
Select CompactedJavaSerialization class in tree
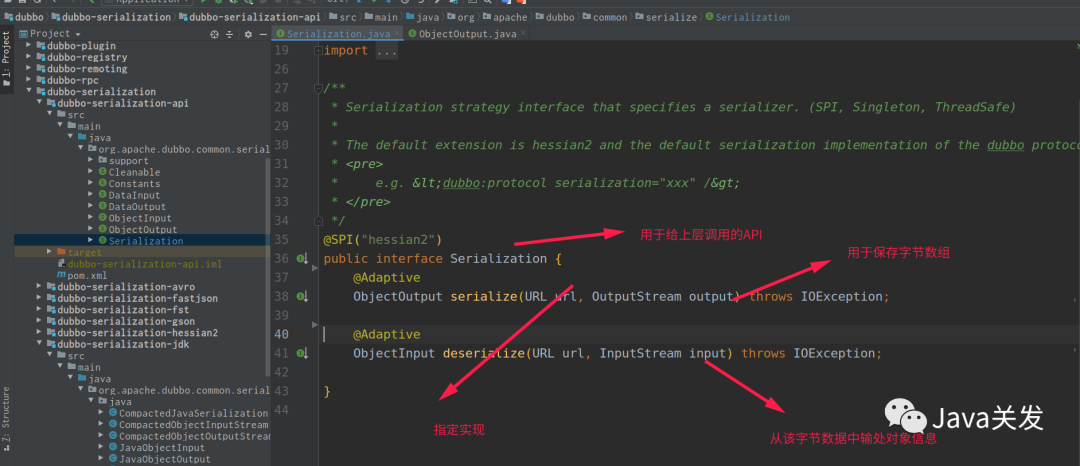(x=188, y=413)
